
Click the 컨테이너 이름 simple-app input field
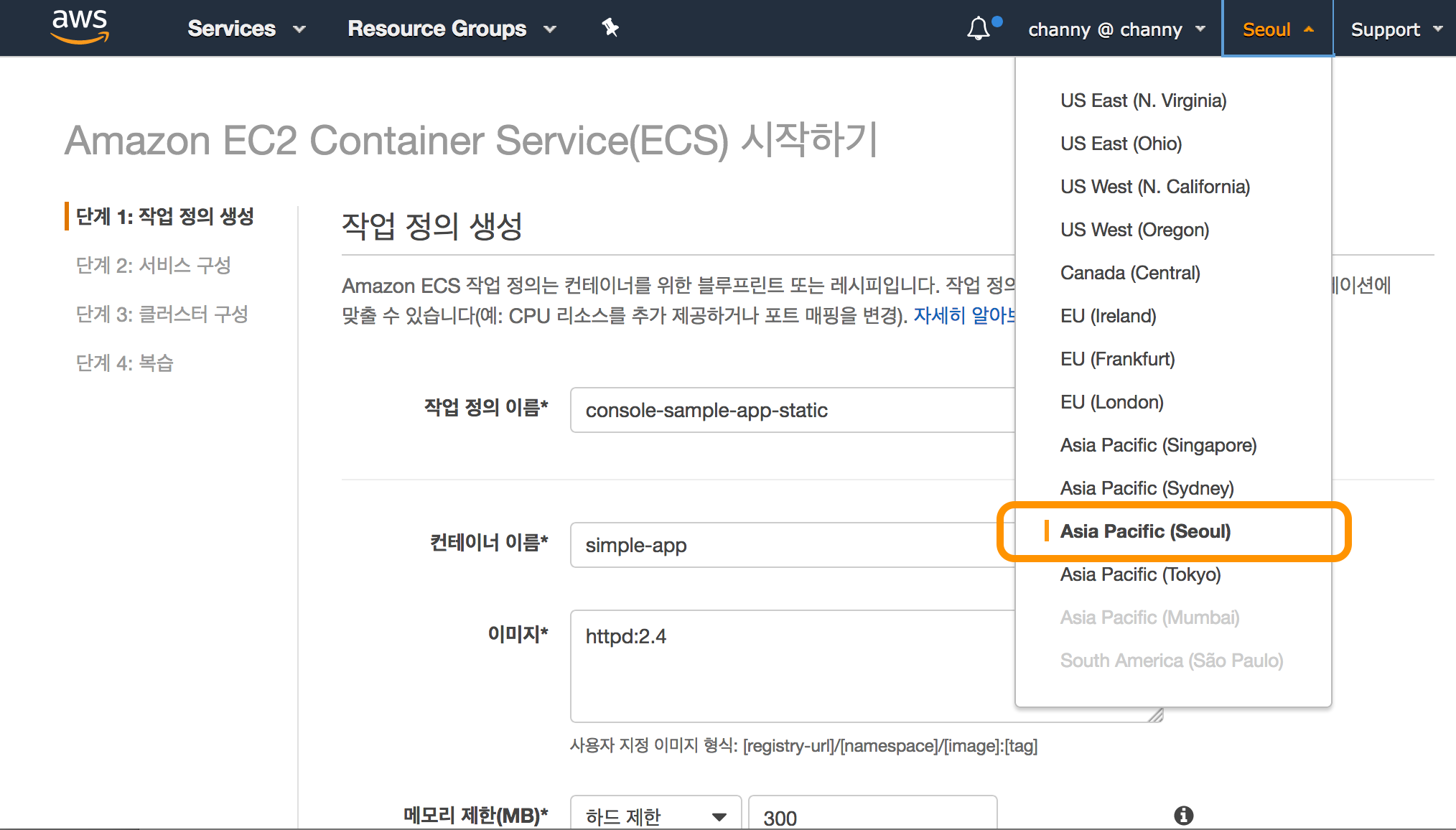pyautogui.click(x=790, y=545)
